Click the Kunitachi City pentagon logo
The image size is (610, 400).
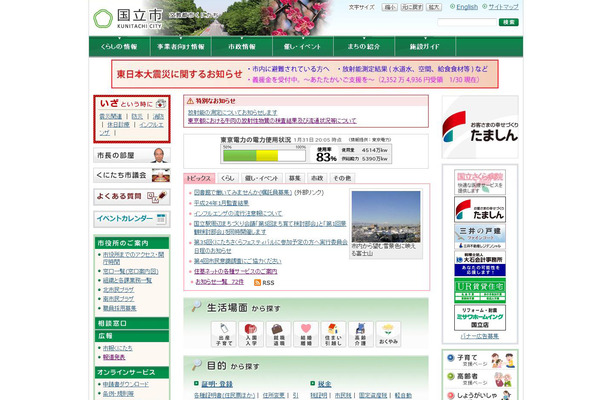pos(103,18)
